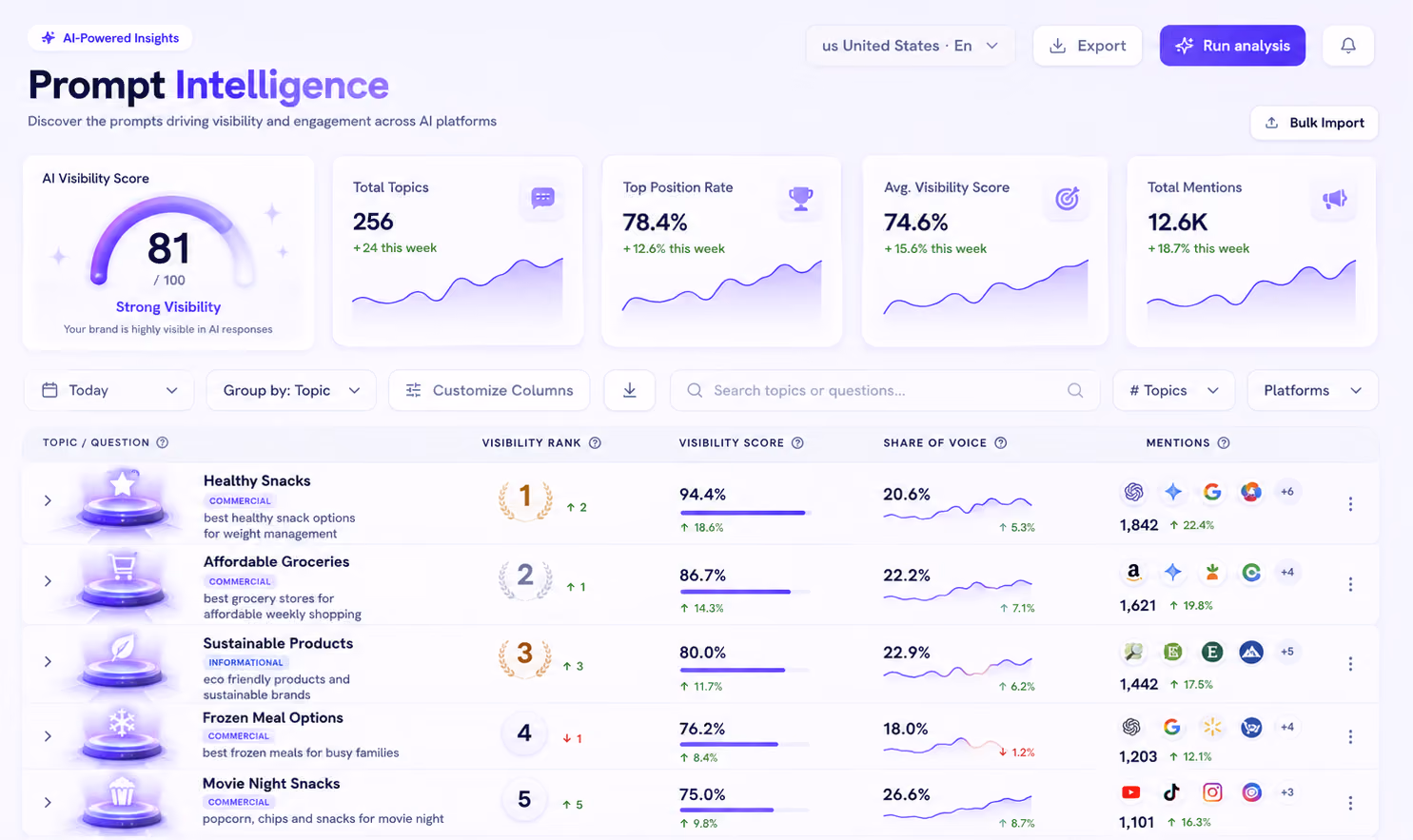
Task: Open the more options menu for Sustainable Products
Action: [1350, 663]
